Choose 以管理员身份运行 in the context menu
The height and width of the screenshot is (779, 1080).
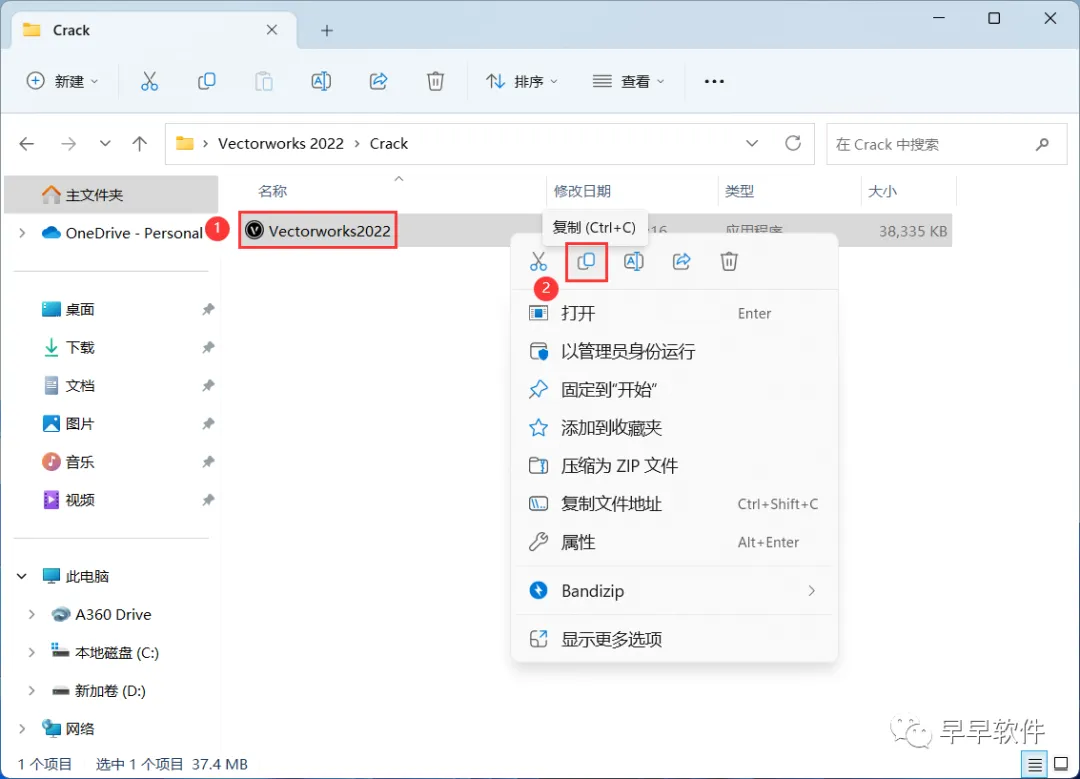click(x=674, y=351)
